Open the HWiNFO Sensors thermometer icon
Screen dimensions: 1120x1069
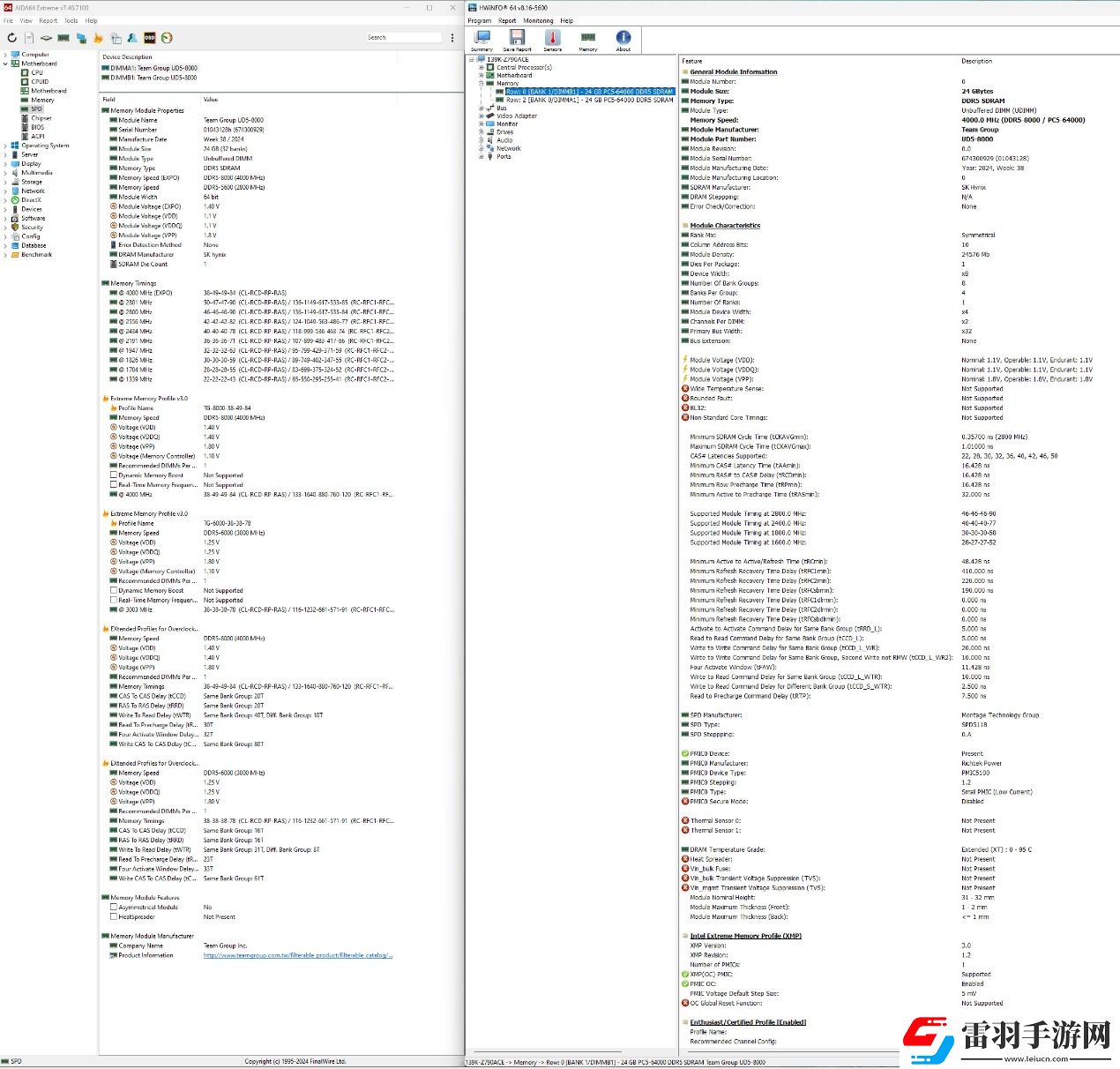pyautogui.click(x=553, y=41)
